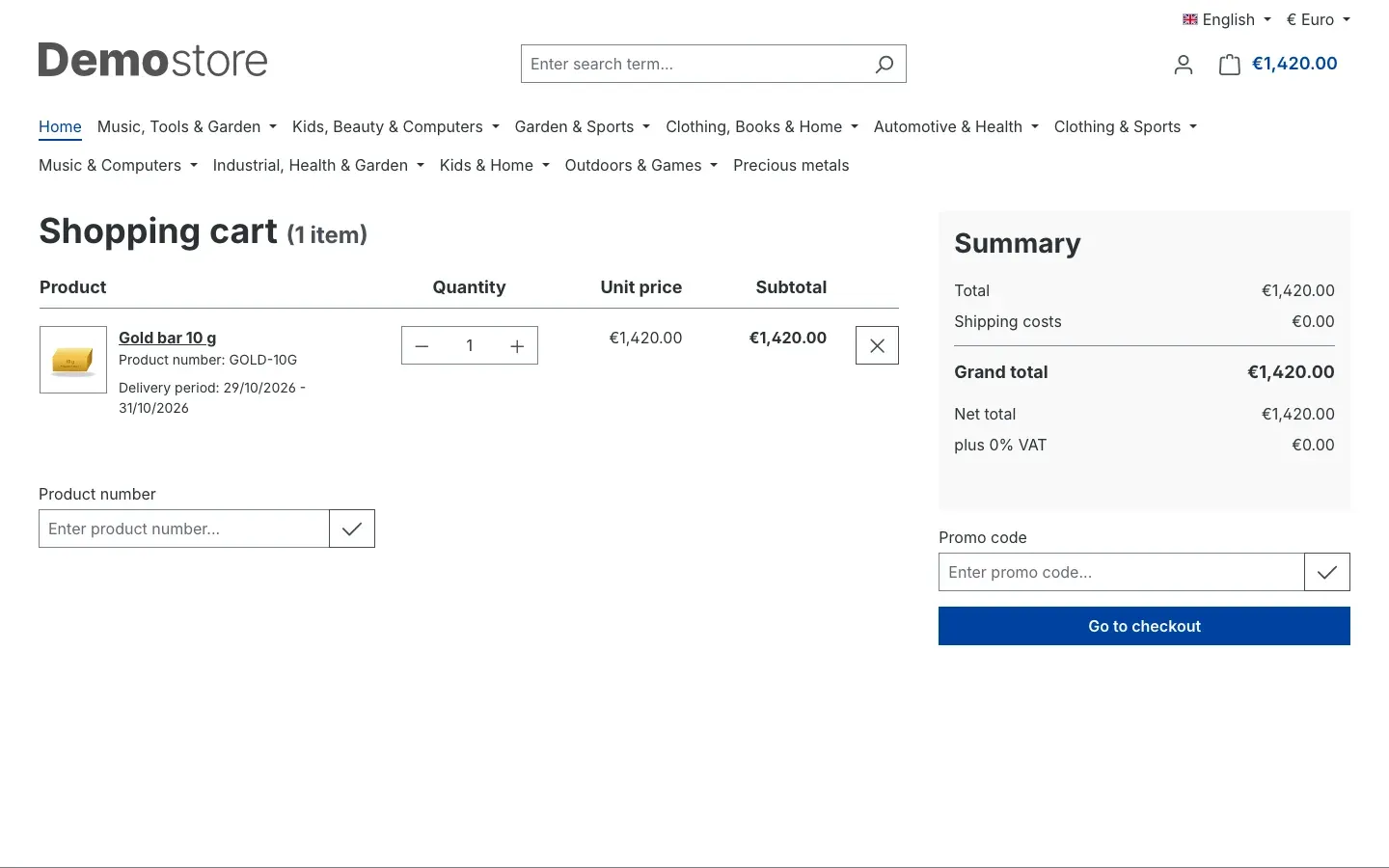1389x868 pixels.
Task: Click the search magnifier icon
Action: point(884,64)
